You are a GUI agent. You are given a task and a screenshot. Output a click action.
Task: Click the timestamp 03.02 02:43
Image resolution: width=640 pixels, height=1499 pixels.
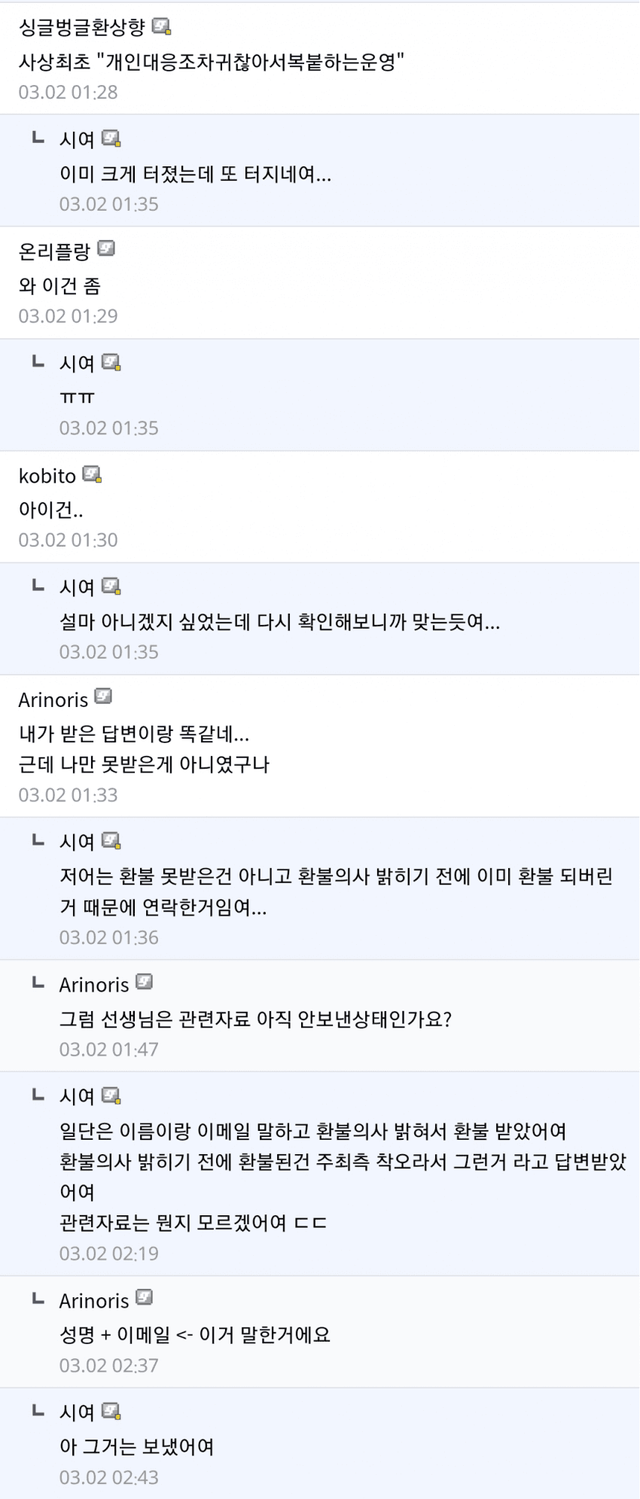(108, 1477)
